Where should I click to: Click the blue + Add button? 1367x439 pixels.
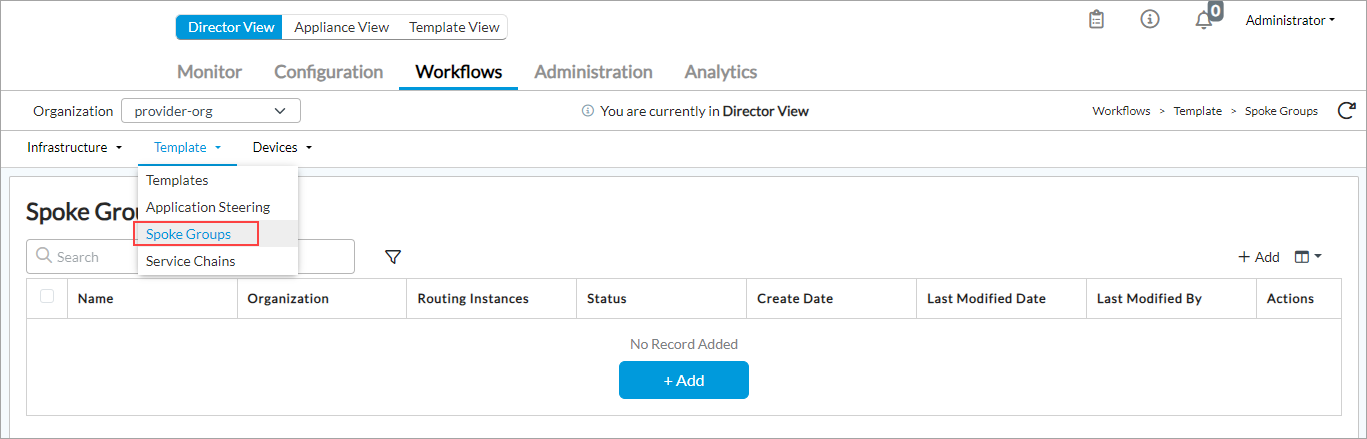683,380
